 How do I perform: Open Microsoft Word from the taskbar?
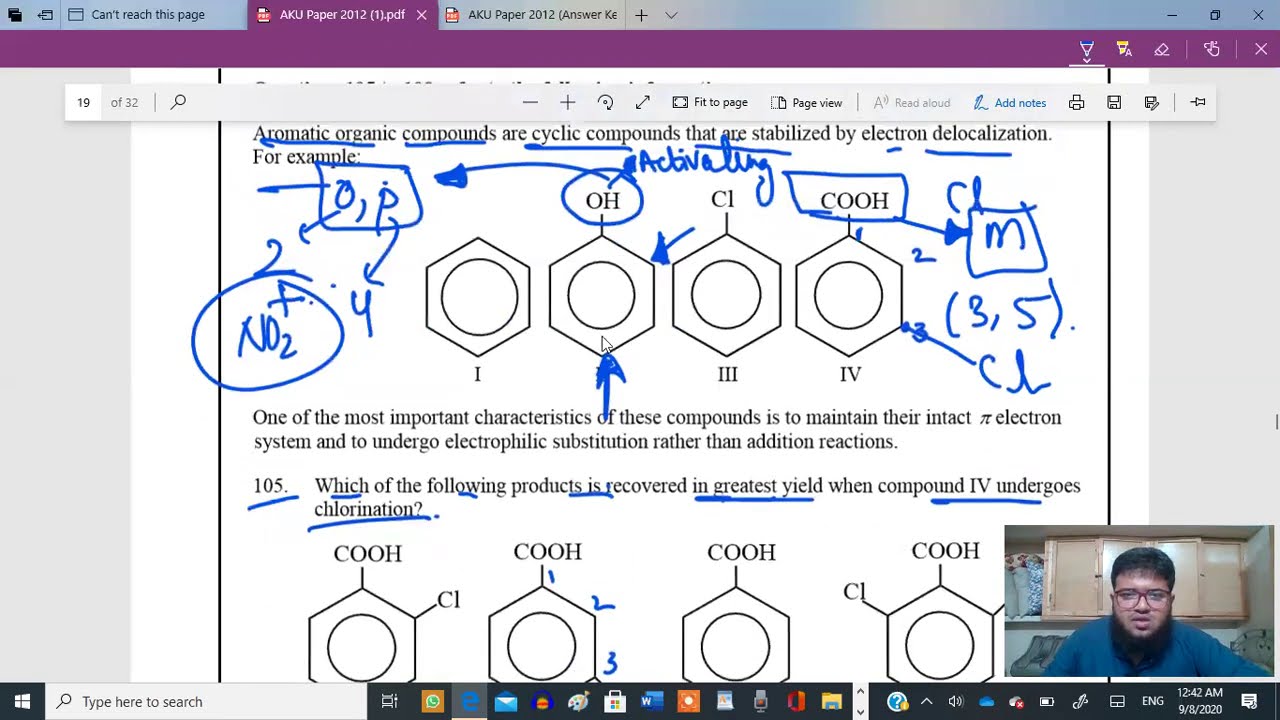tap(651, 701)
